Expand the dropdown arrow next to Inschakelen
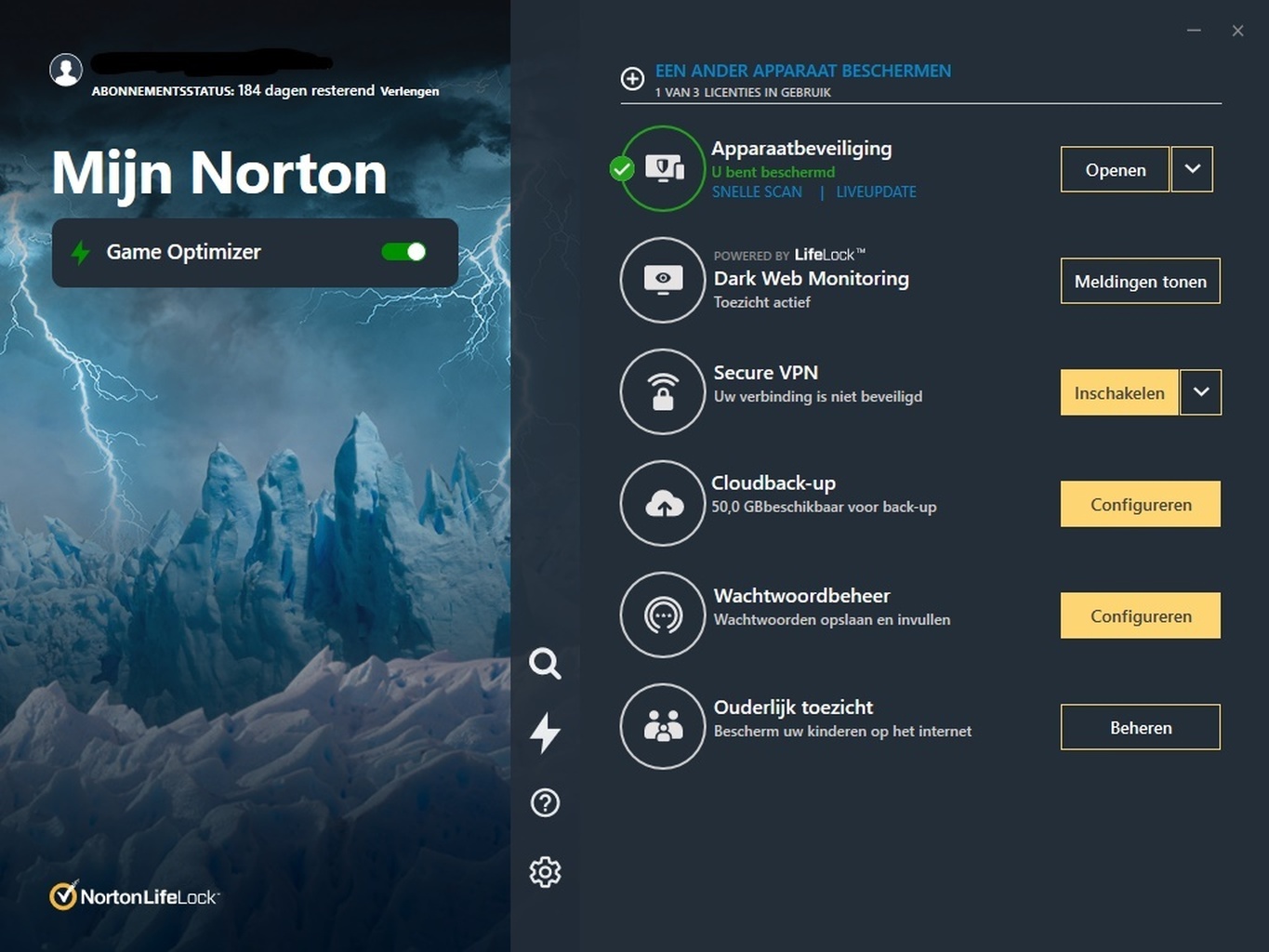 1200,392
